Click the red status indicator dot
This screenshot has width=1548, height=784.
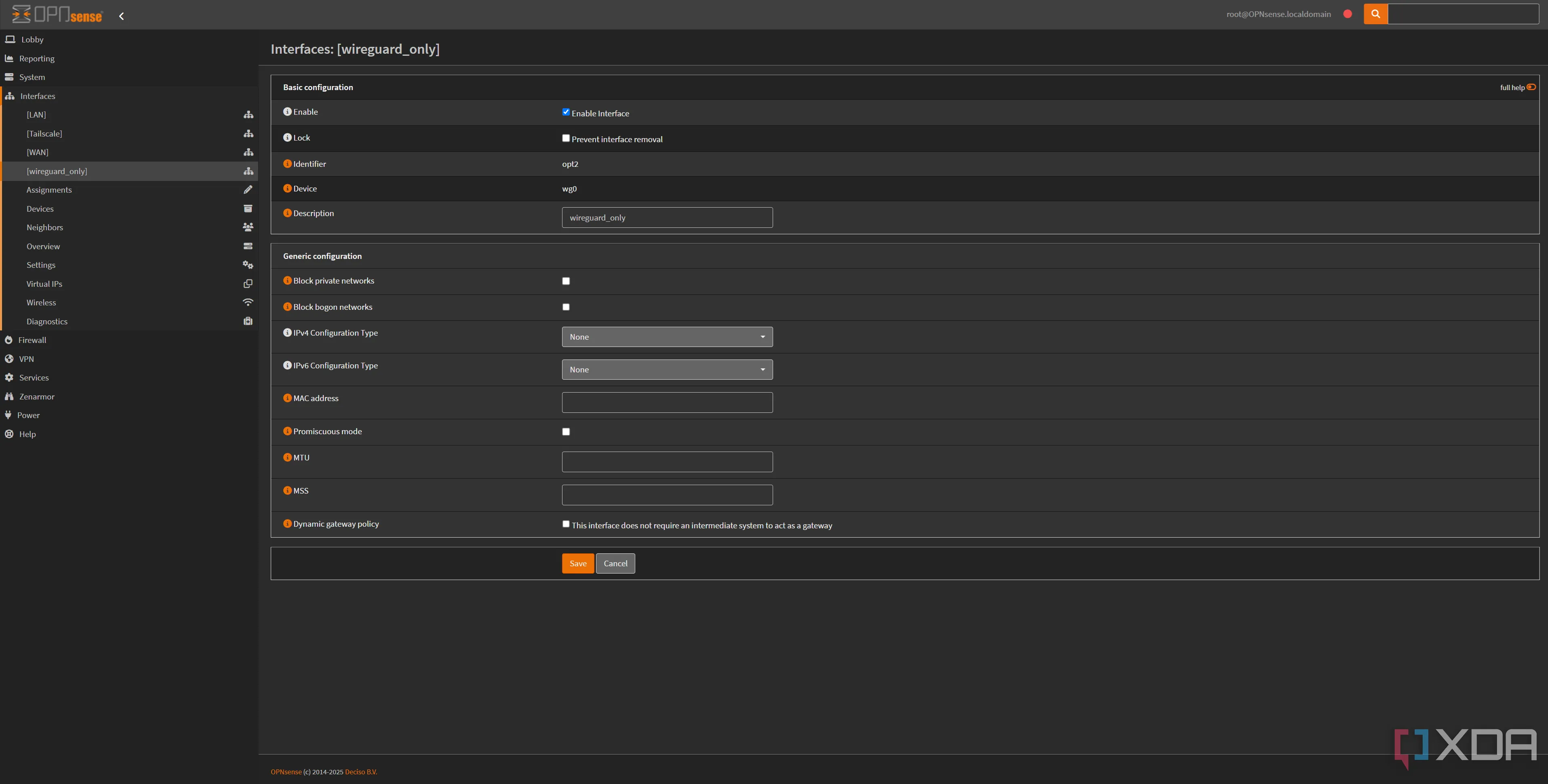point(1347,14)
